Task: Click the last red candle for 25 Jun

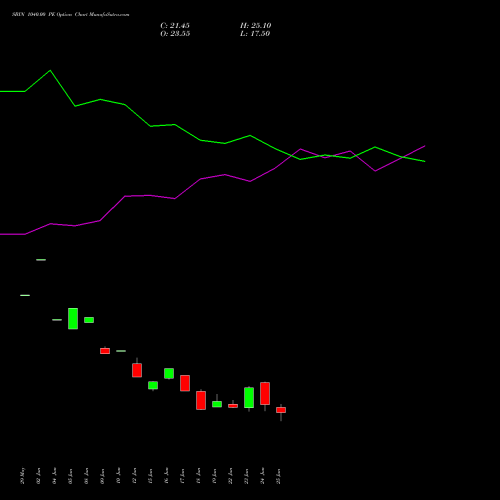Action: pos(281,410)
